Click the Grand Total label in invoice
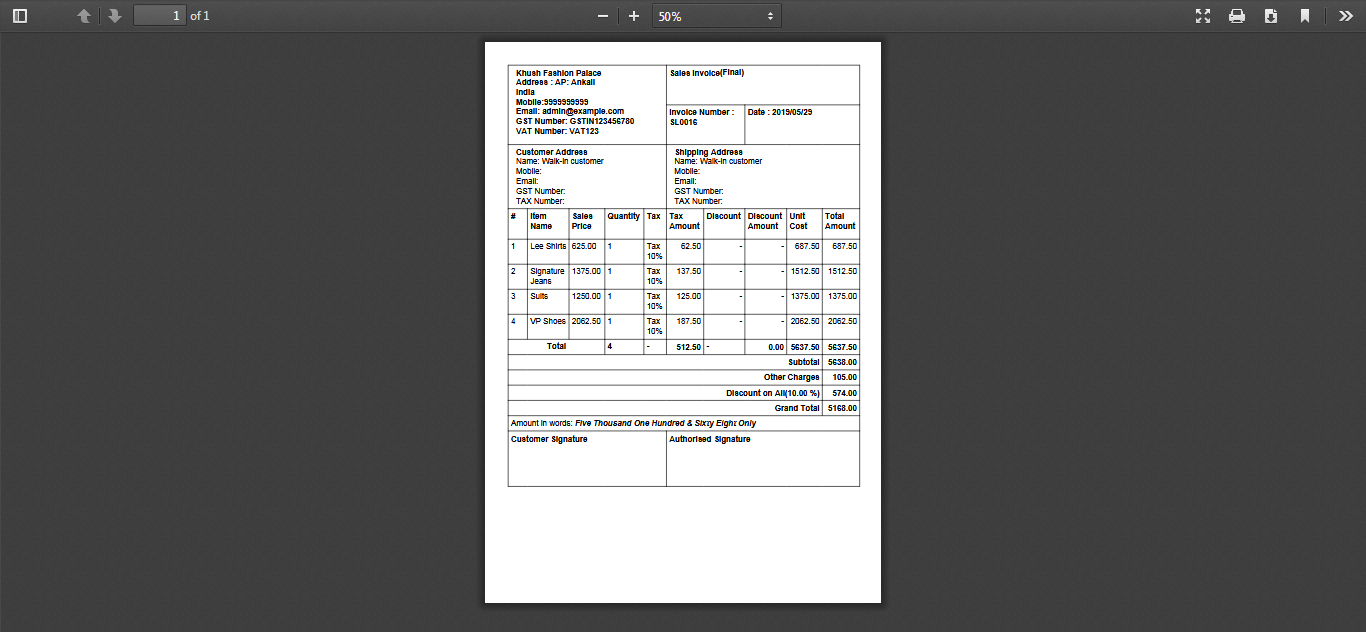The height and width of the screenshot is (632, 1366). coord(796,408)
